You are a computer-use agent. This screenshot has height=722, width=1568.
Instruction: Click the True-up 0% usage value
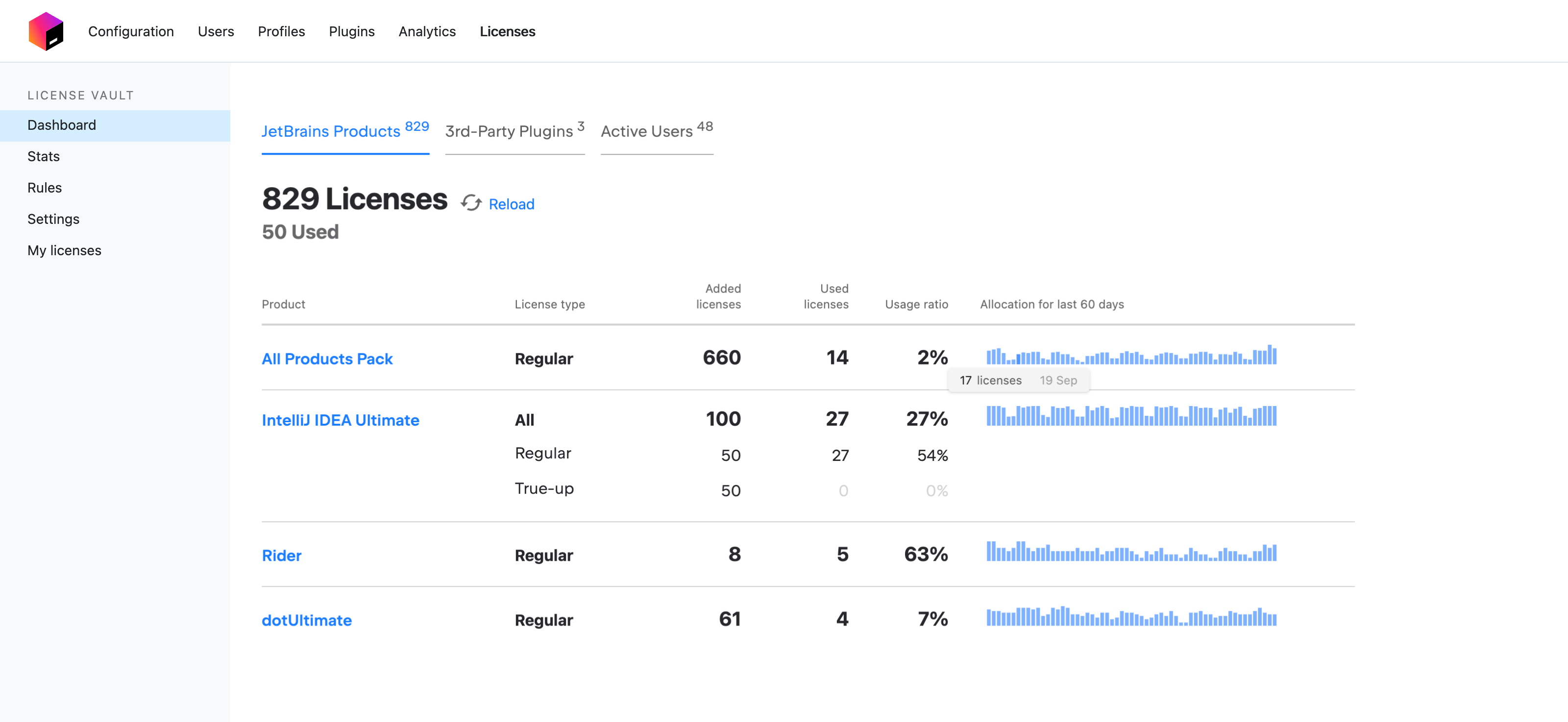point(937,491)
